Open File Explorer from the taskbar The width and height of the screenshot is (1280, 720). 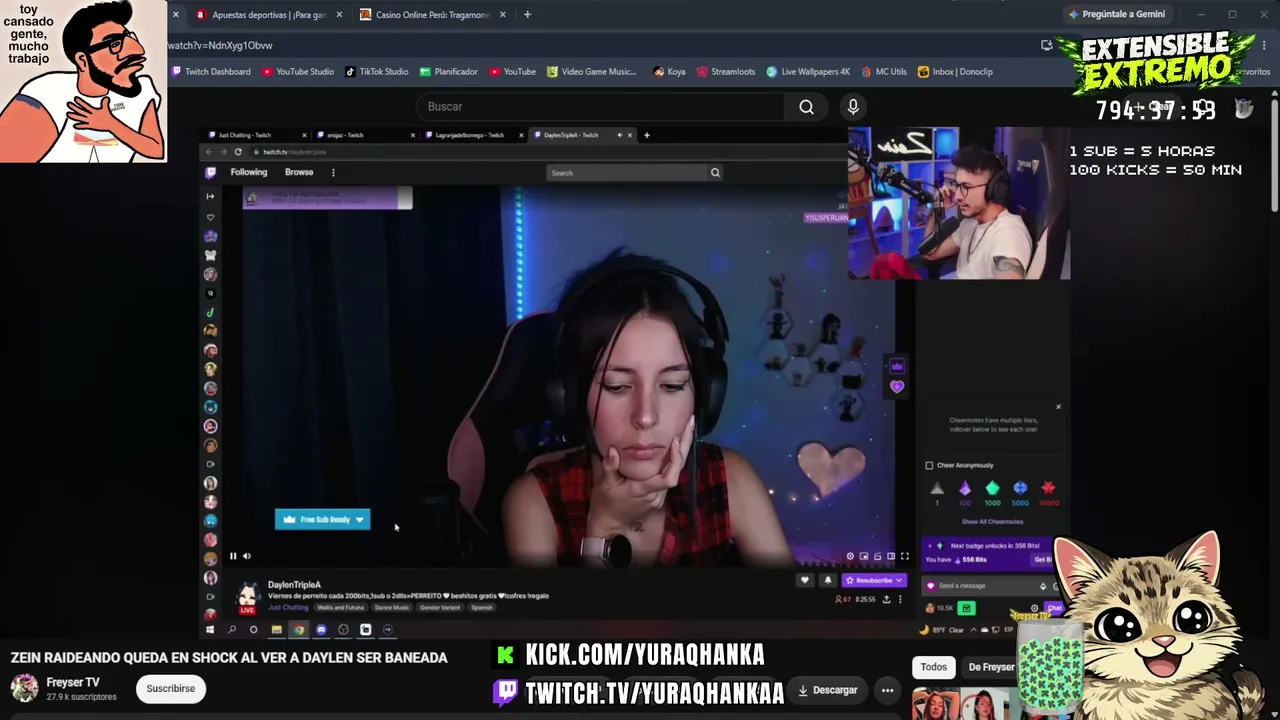point(277,630)
